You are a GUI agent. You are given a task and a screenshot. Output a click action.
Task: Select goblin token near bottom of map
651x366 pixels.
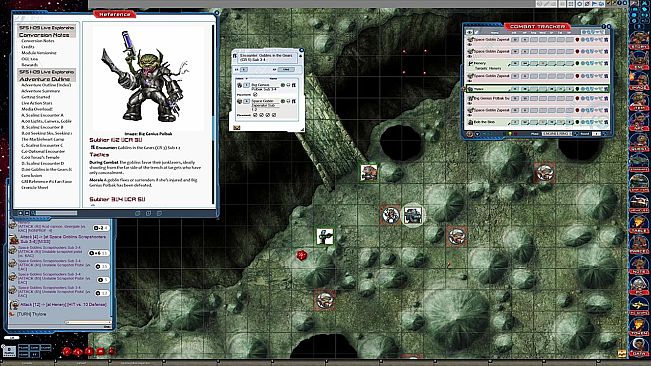[x=325, y=300]
